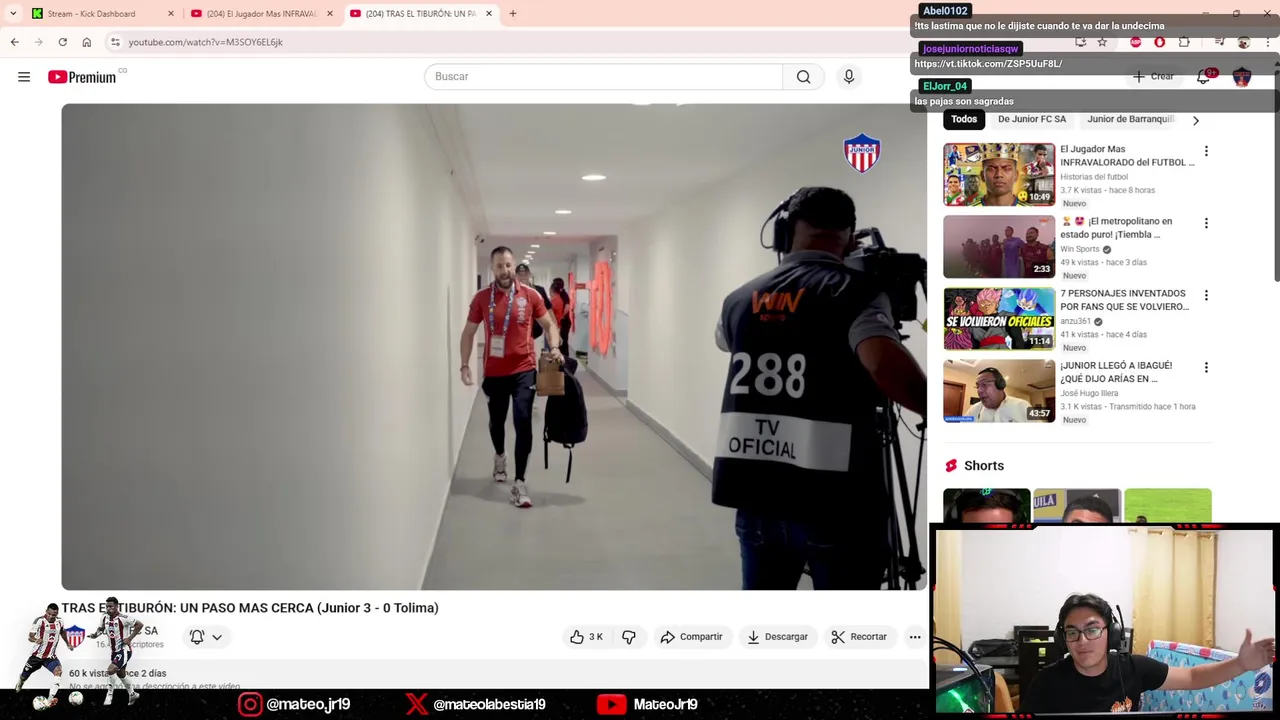This screenshot has height=720, width=1280.
Task: Open the Opera-style red extension icon
Action: [x=1160, y=42]
